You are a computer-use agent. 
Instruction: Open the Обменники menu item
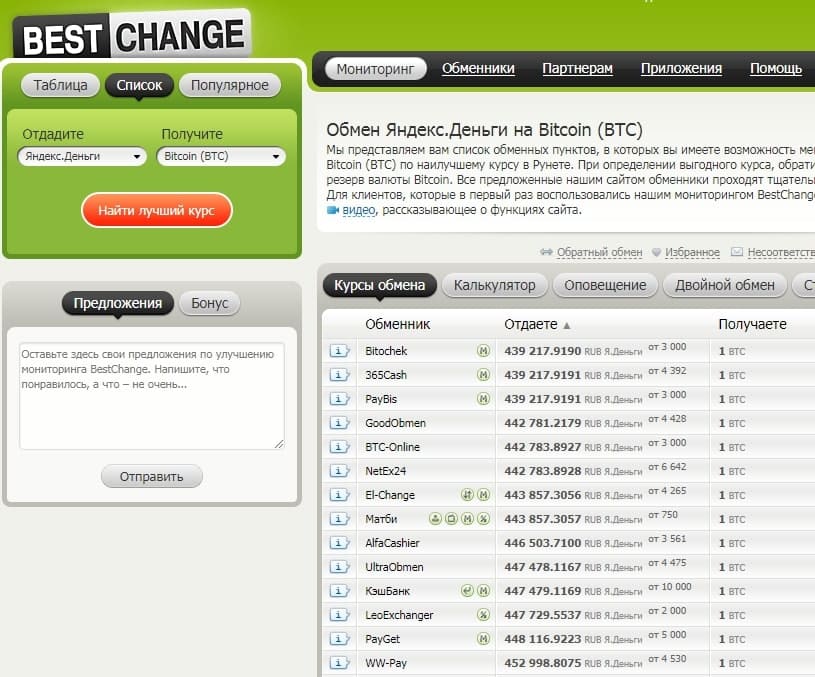[478, 69]
